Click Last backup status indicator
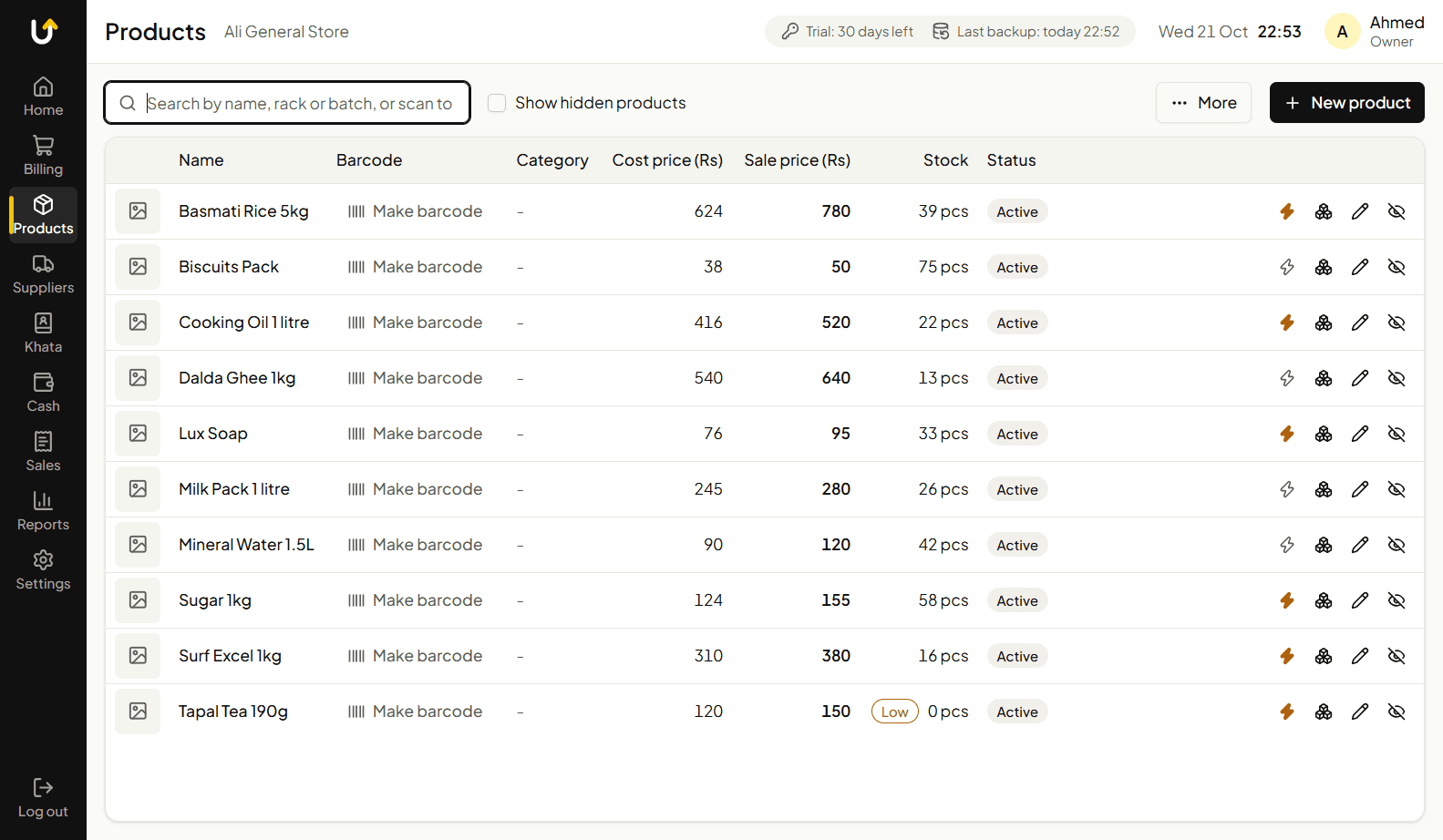 tap(1026, 32)
